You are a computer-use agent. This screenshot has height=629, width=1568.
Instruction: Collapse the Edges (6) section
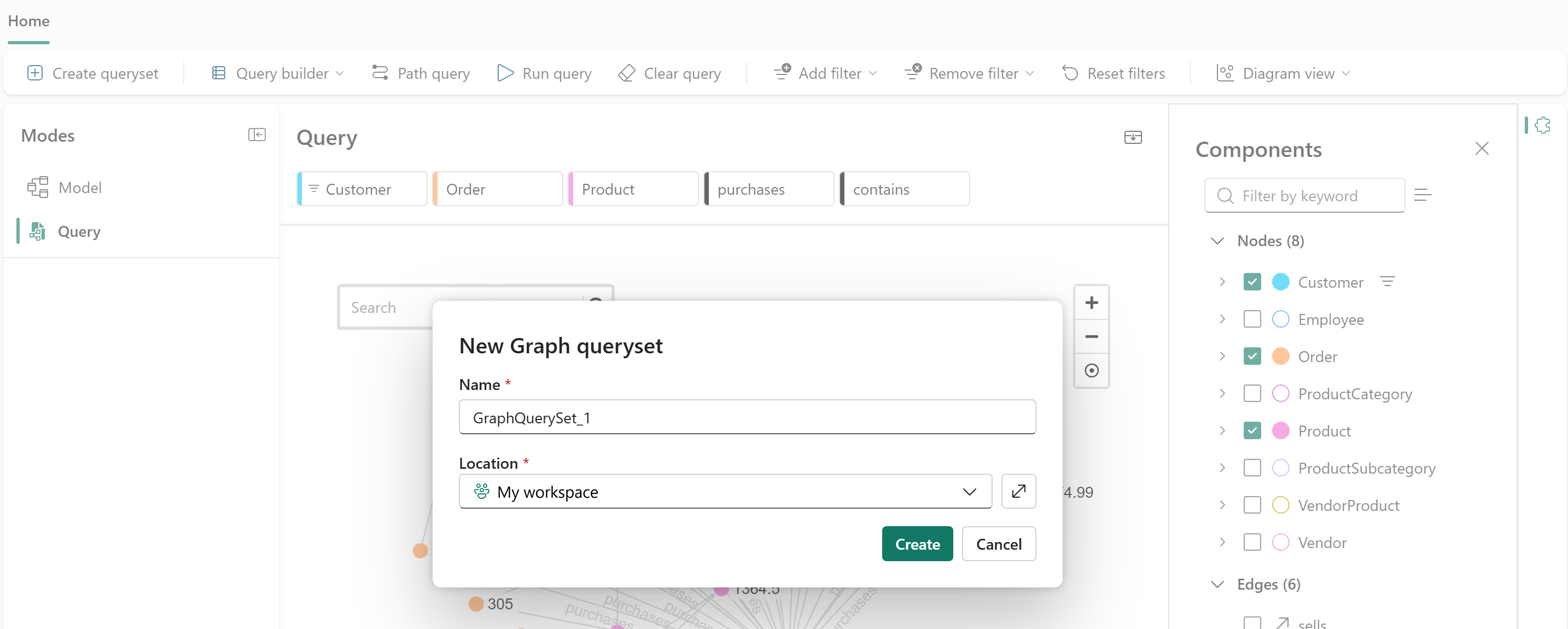coord(1217,584)
